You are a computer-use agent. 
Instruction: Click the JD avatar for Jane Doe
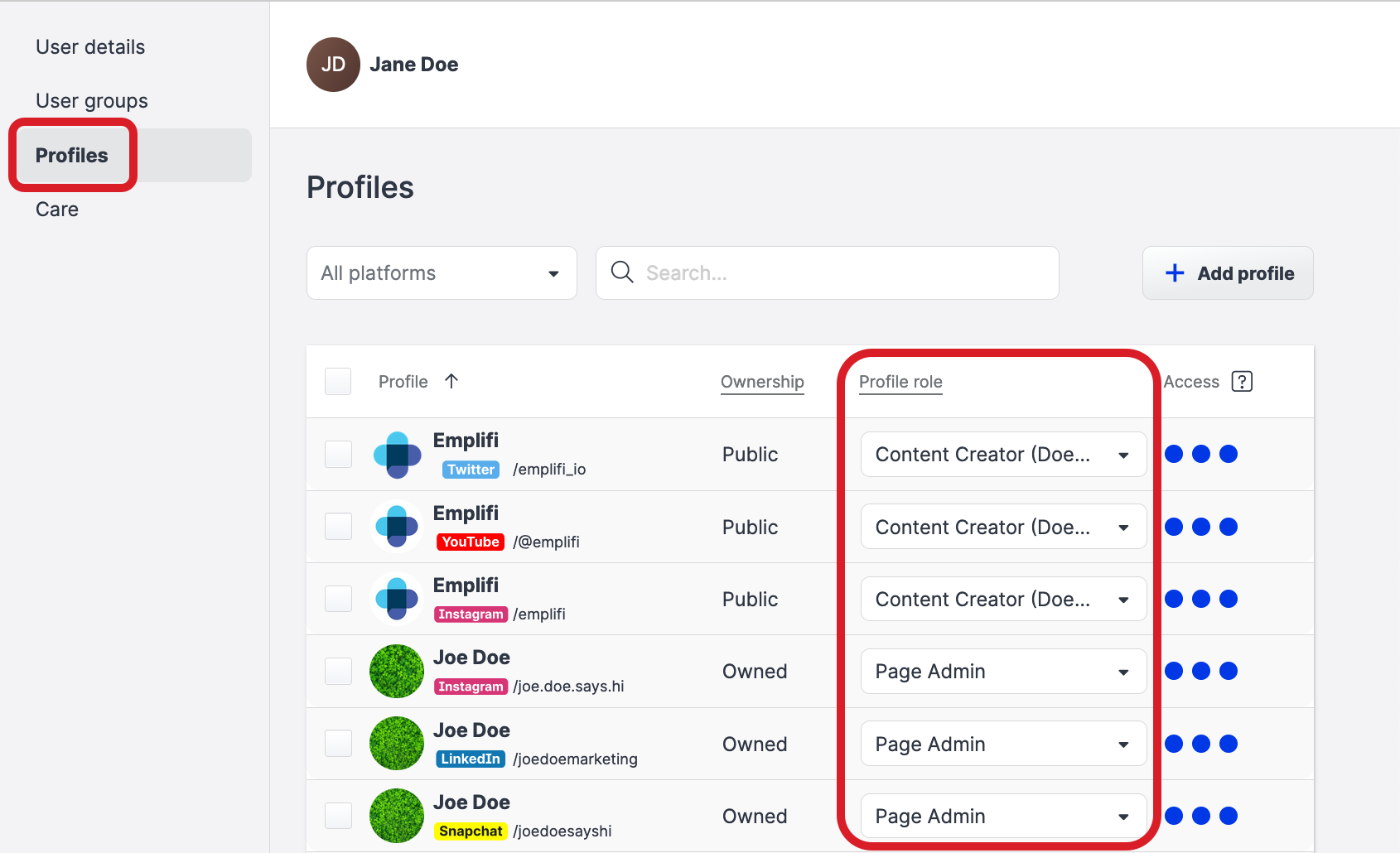click(x=333, y=64)
